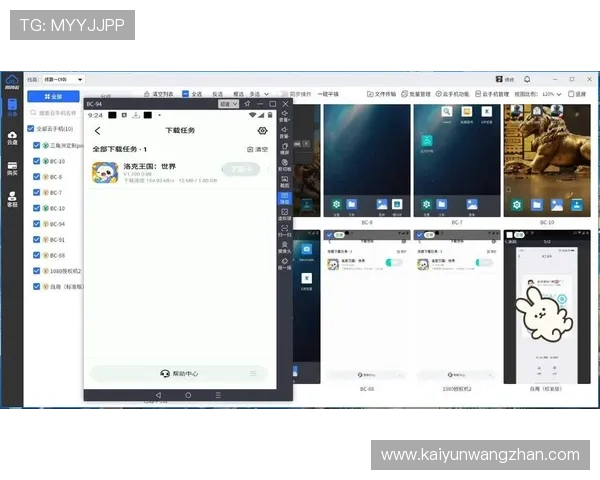Click 清空列表 clear list button
The width and height of the screenshot is (600, 480).
(x=158, y=94)
